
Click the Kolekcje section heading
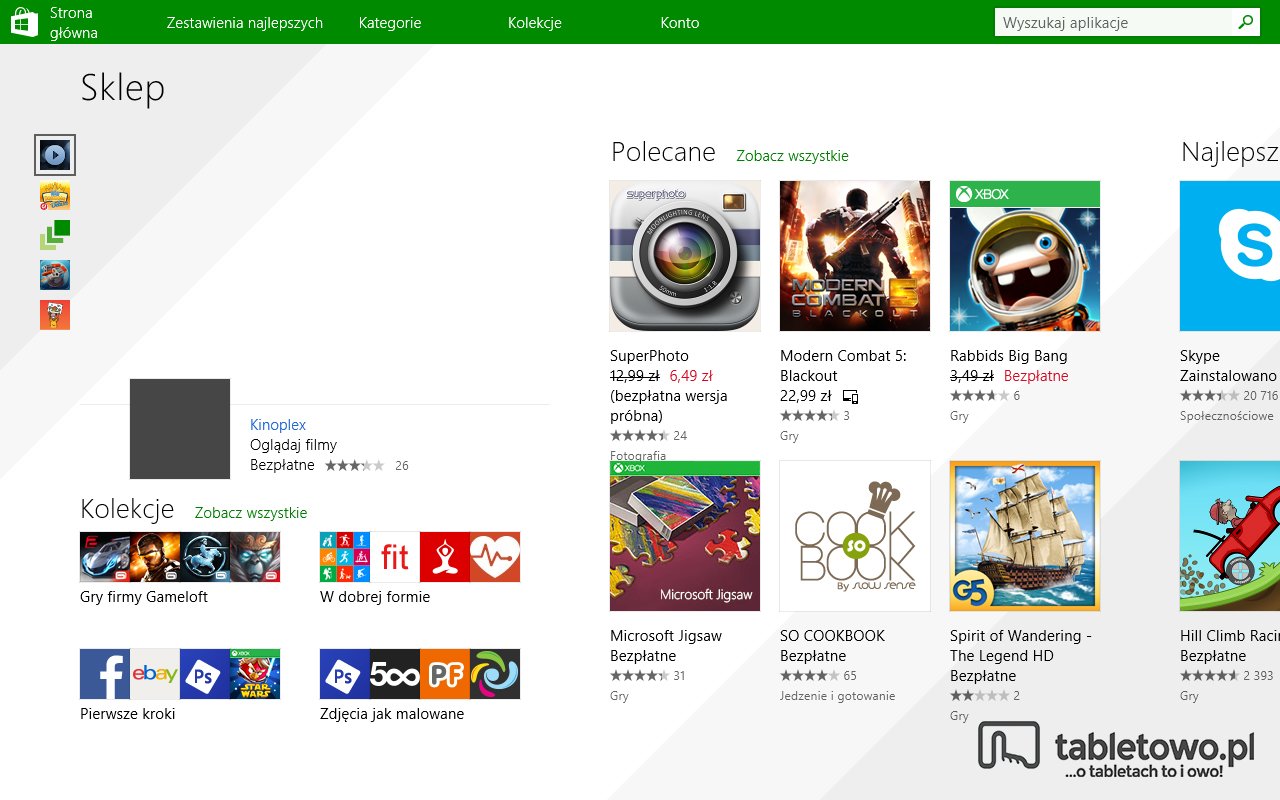(x=127, y=509)
